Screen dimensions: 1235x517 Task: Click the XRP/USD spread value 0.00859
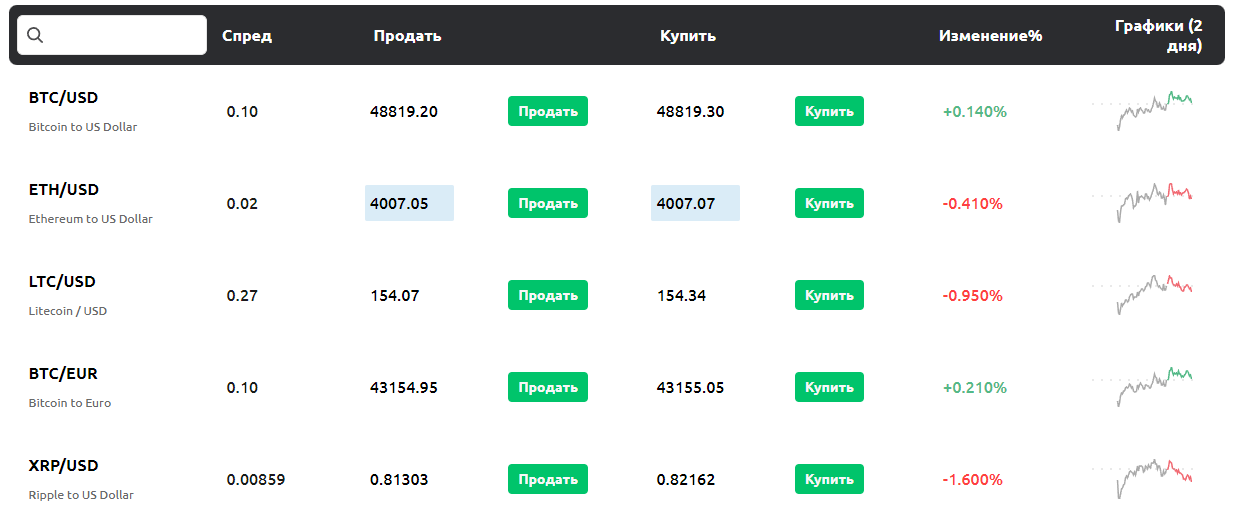click(x=256, y=479)
